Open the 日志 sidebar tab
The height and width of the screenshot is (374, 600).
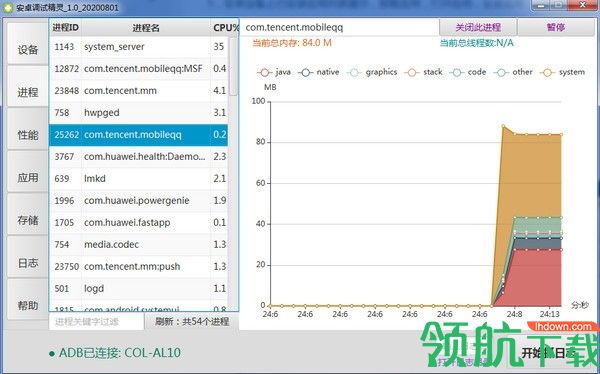click(28, 258)
